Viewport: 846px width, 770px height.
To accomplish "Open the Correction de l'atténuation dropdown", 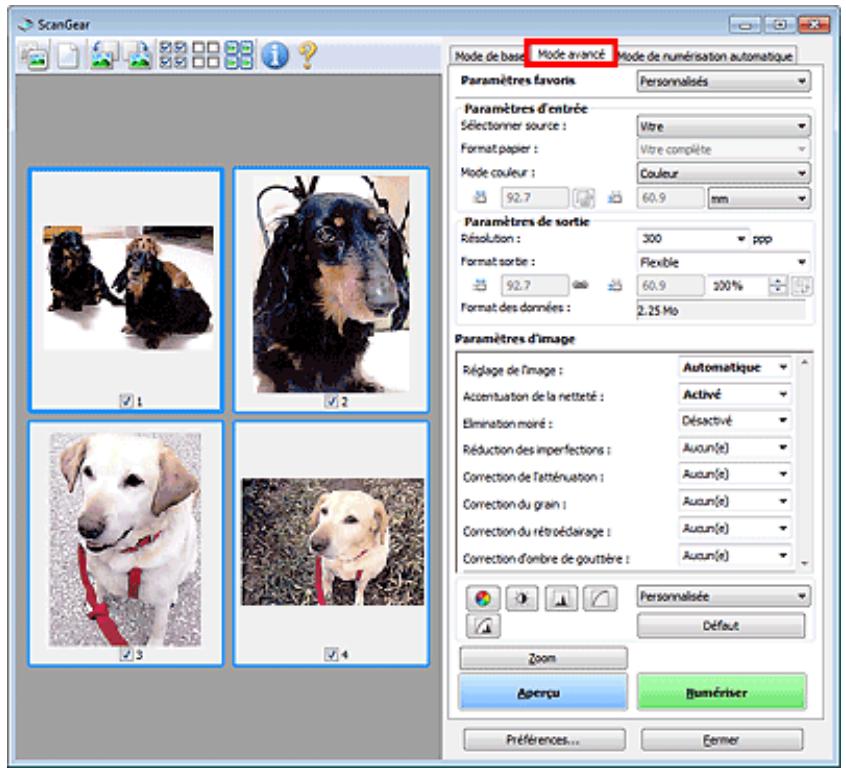I will pos(734,474).
